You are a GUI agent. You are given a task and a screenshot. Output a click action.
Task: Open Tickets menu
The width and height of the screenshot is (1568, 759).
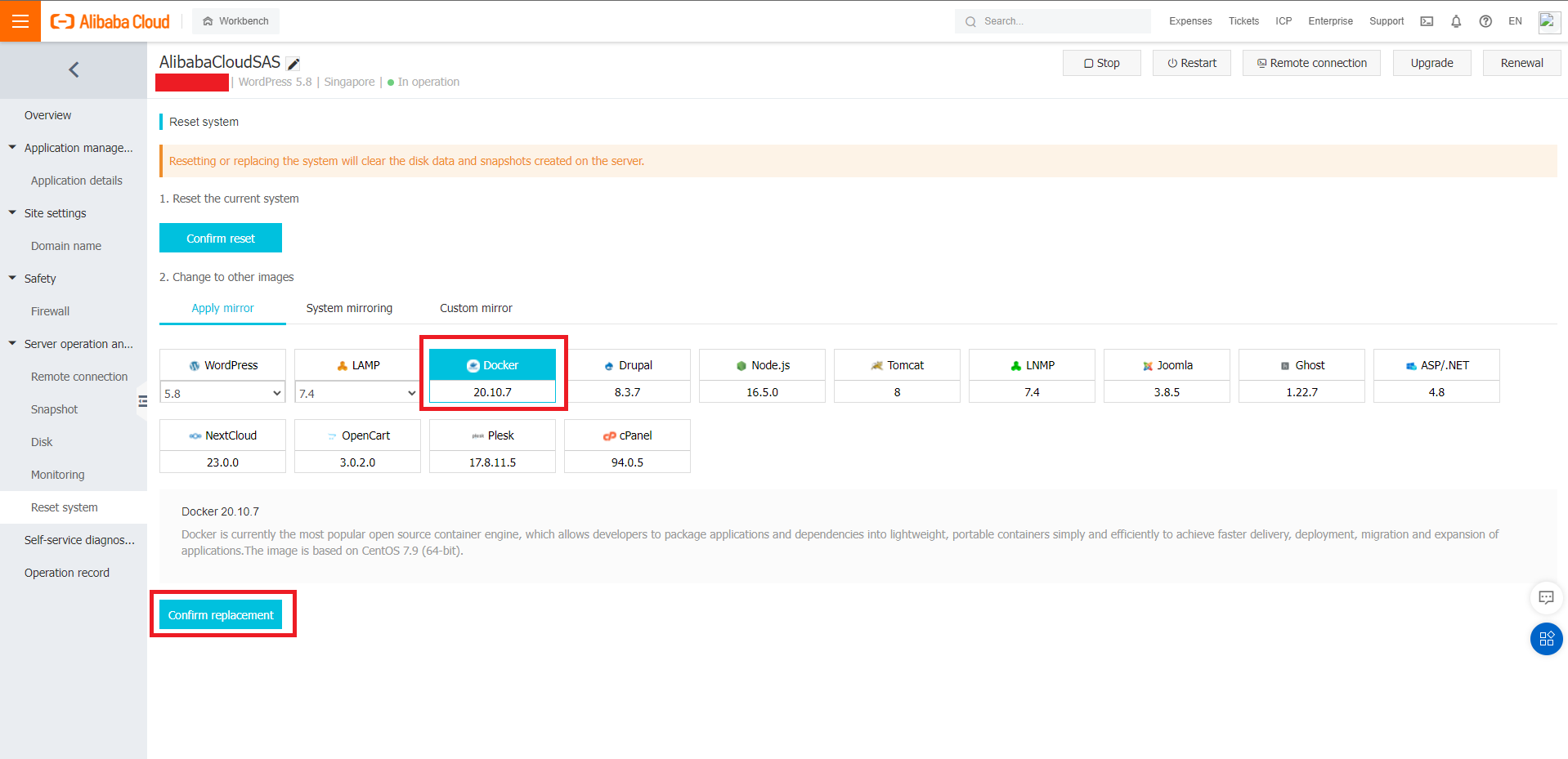click(x=1243, y=21)
